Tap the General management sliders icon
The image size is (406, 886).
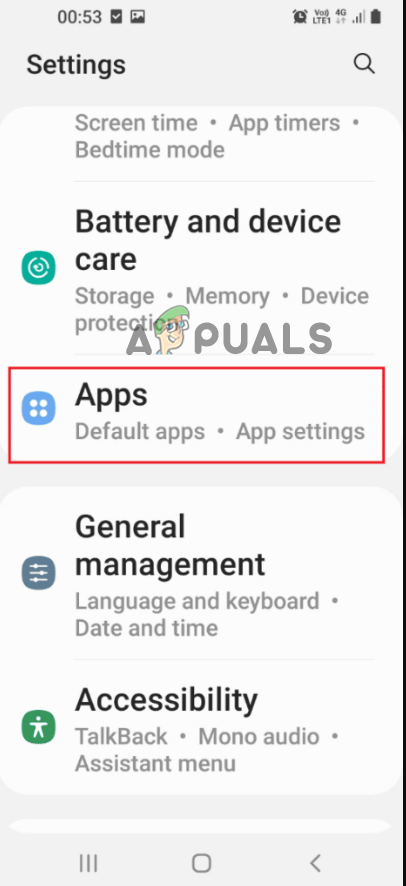coord(38,573)
